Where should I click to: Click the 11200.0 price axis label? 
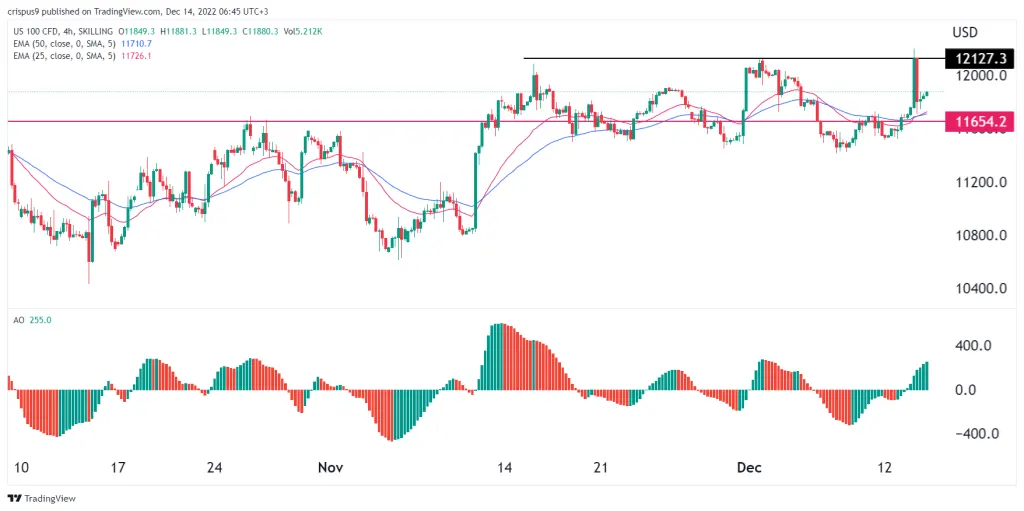(979, 182)
